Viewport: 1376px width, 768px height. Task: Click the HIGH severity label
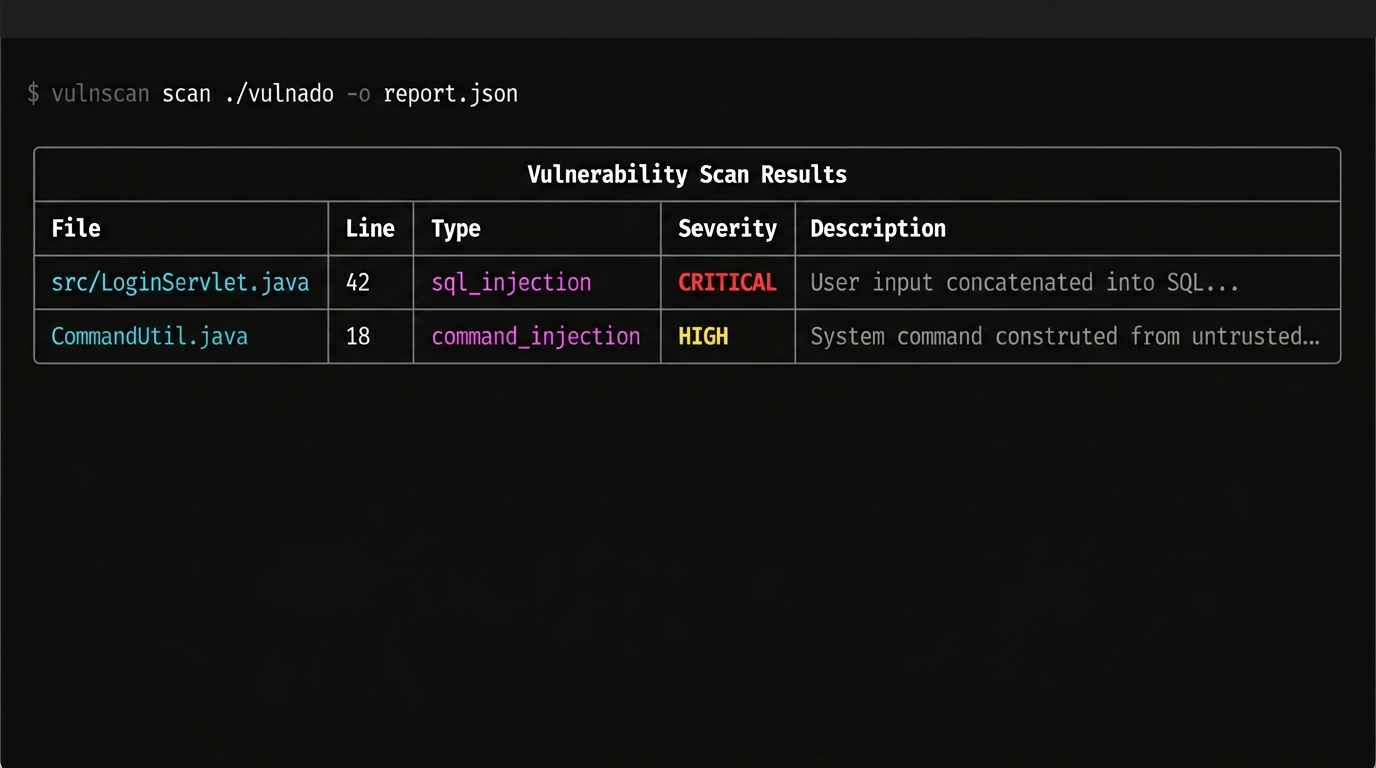point(703,336)
